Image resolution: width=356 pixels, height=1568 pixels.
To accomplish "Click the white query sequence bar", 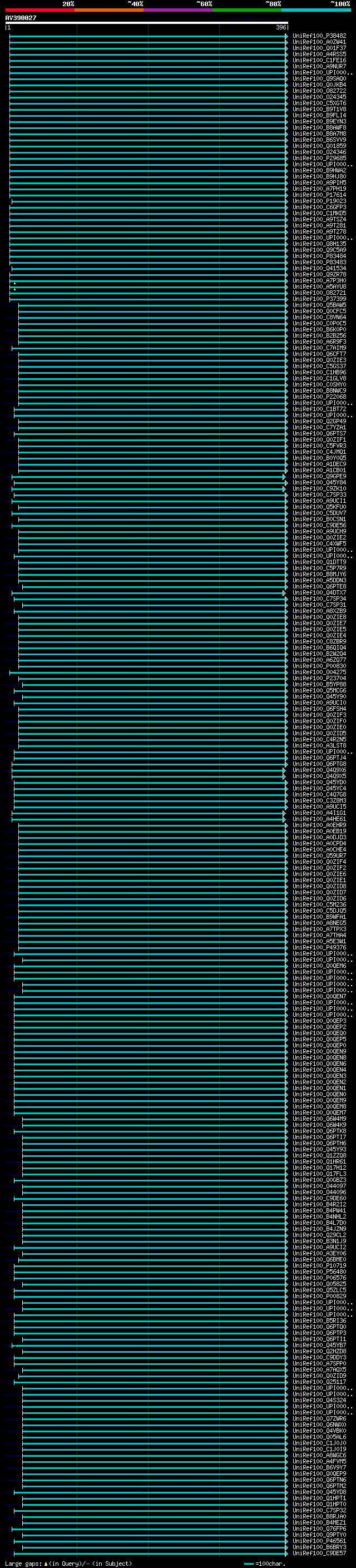I will pos(147,23).
